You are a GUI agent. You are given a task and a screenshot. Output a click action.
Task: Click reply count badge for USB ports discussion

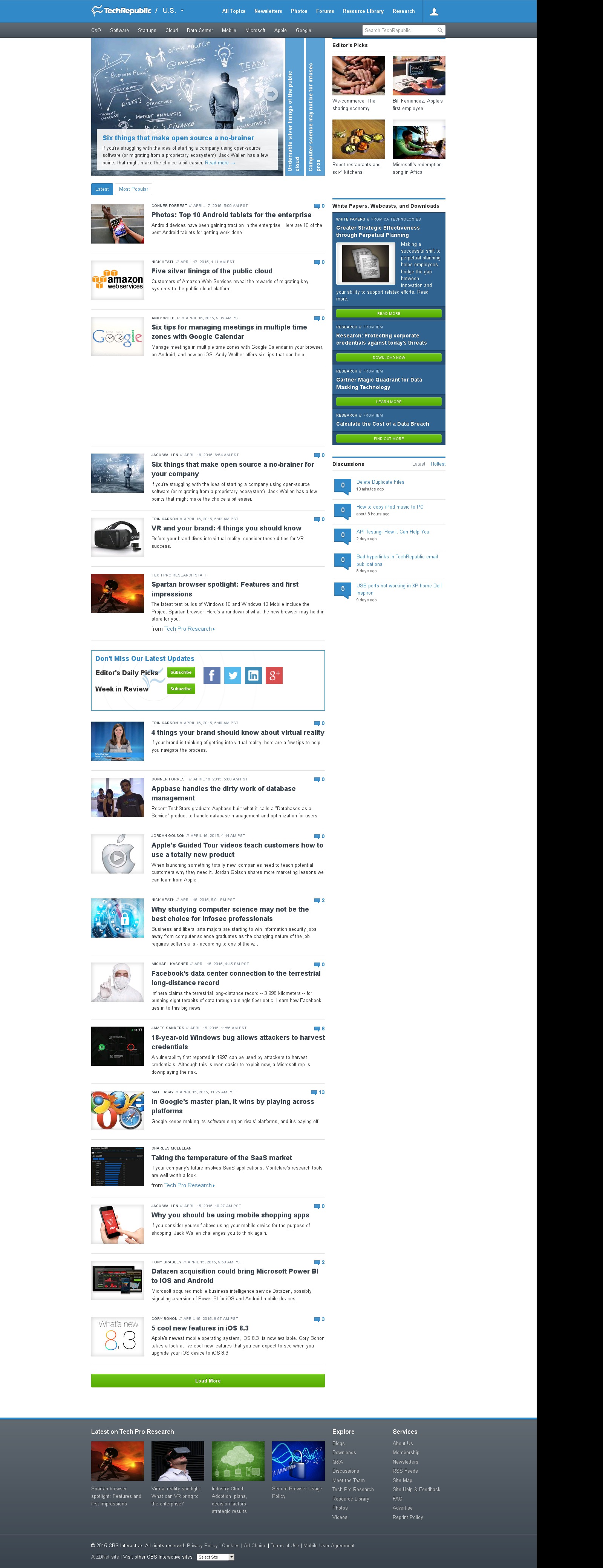[343, 590]
